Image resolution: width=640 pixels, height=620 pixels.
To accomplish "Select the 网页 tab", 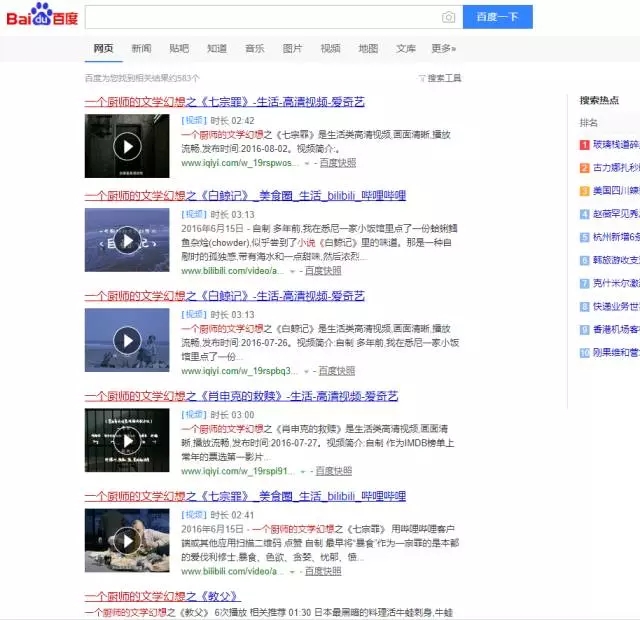I will [x=103, y=49].
